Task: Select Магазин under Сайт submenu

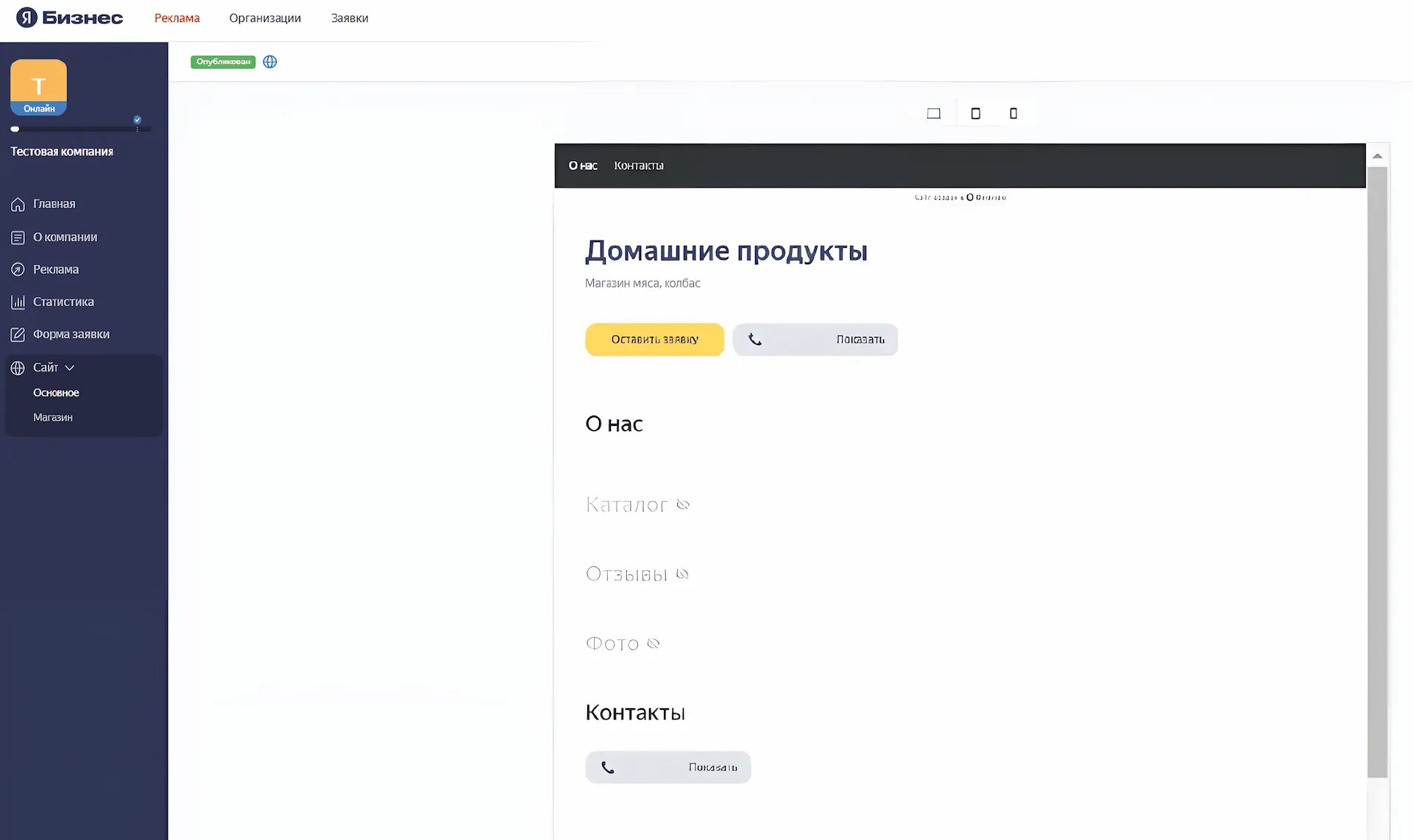Action: click(53, 417)
